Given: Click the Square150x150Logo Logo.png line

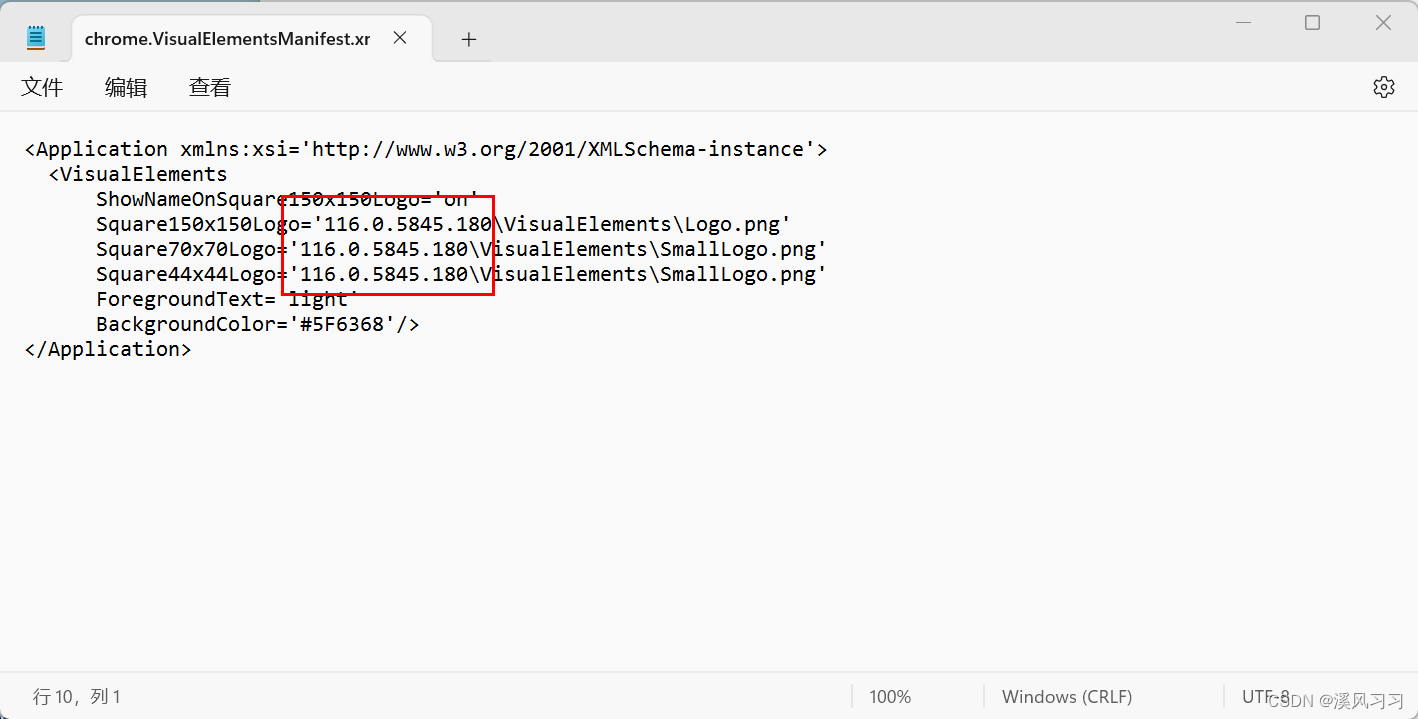Looking at the screenshot, I should click(x=444, y=224).
